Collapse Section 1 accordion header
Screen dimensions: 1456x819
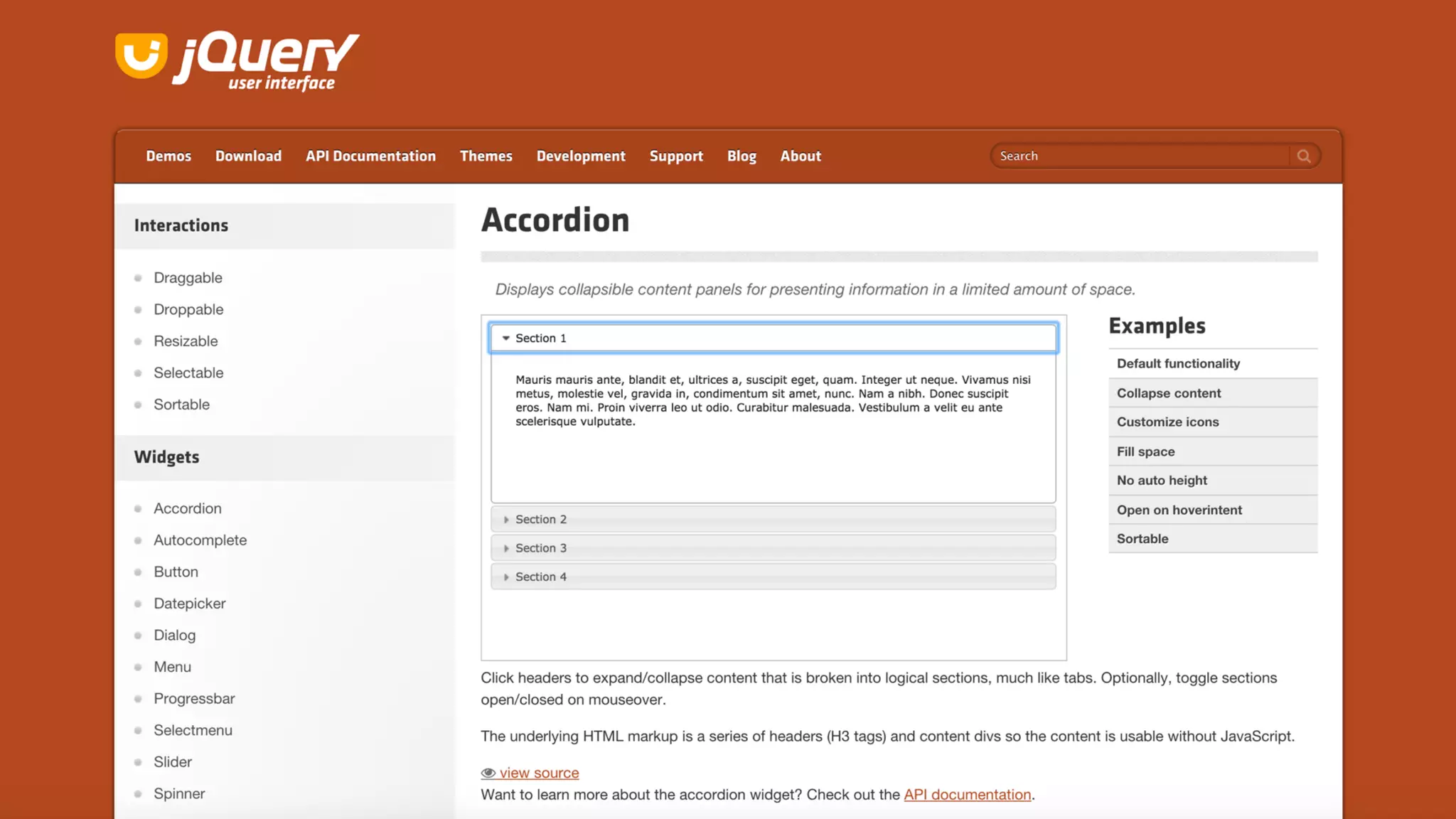(x=773, y=338)
